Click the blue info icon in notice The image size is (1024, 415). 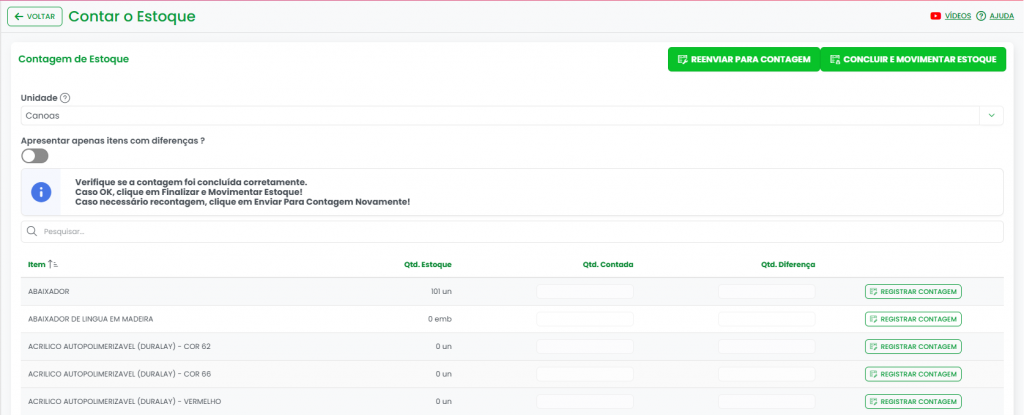tap(41, 191)
